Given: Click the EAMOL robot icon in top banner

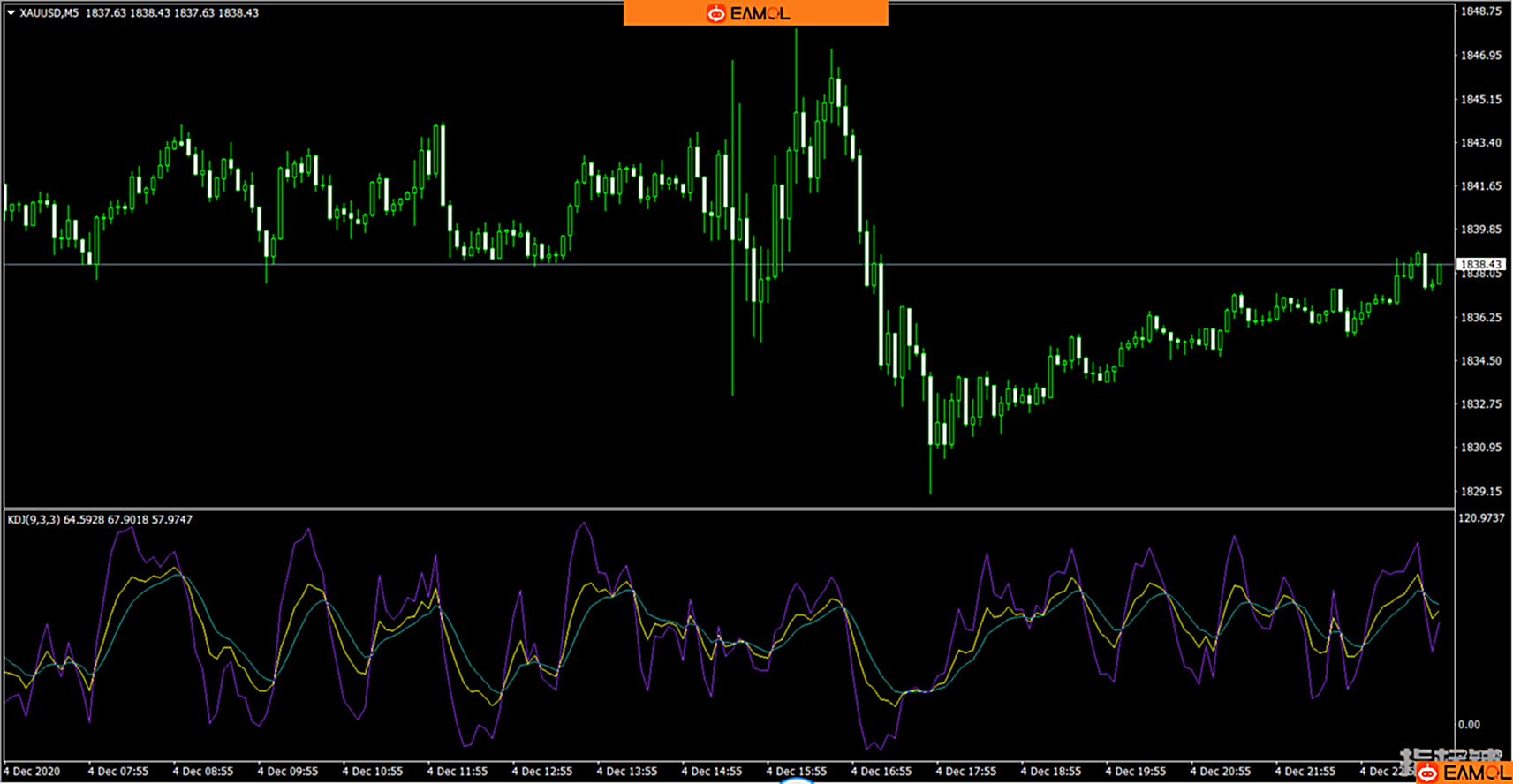Looking at the screenshot, I should tap(715, 13).
